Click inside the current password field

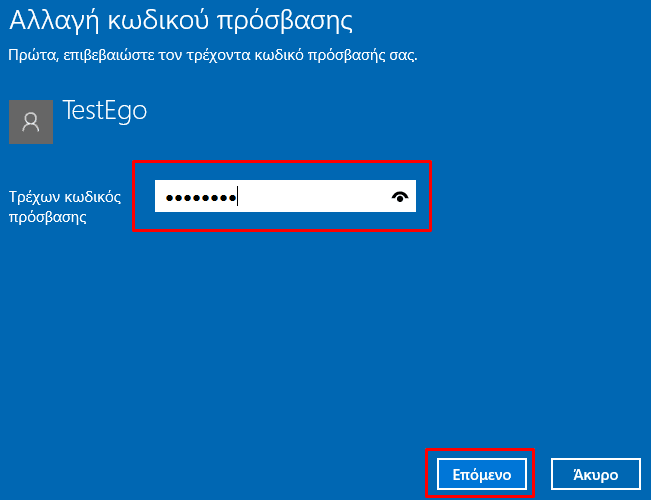(285, 196)
